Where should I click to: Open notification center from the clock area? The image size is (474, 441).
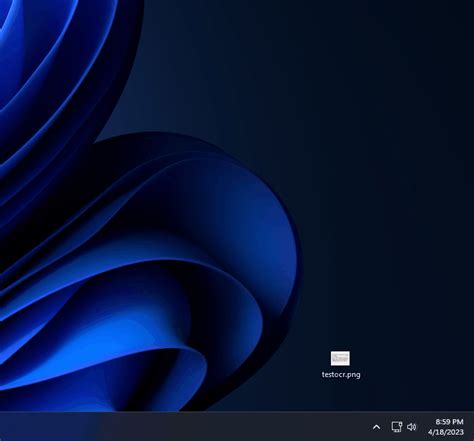coord(446,427)
